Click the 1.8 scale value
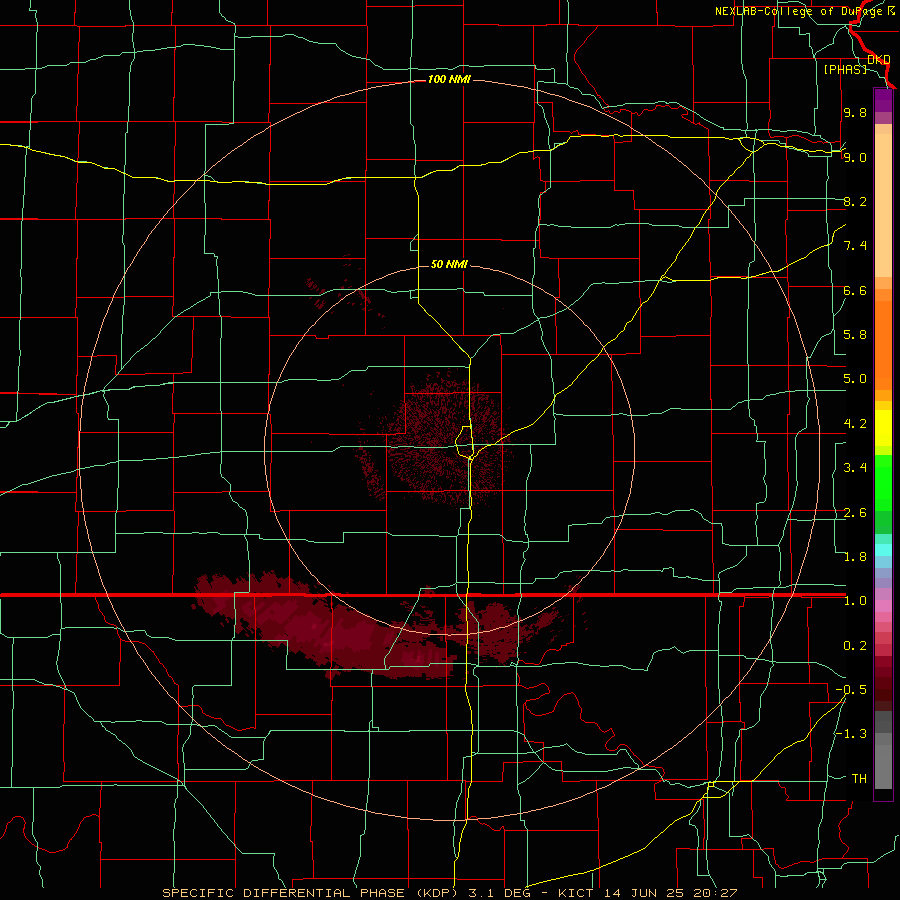The image size is (900, 900). point(855,557)
